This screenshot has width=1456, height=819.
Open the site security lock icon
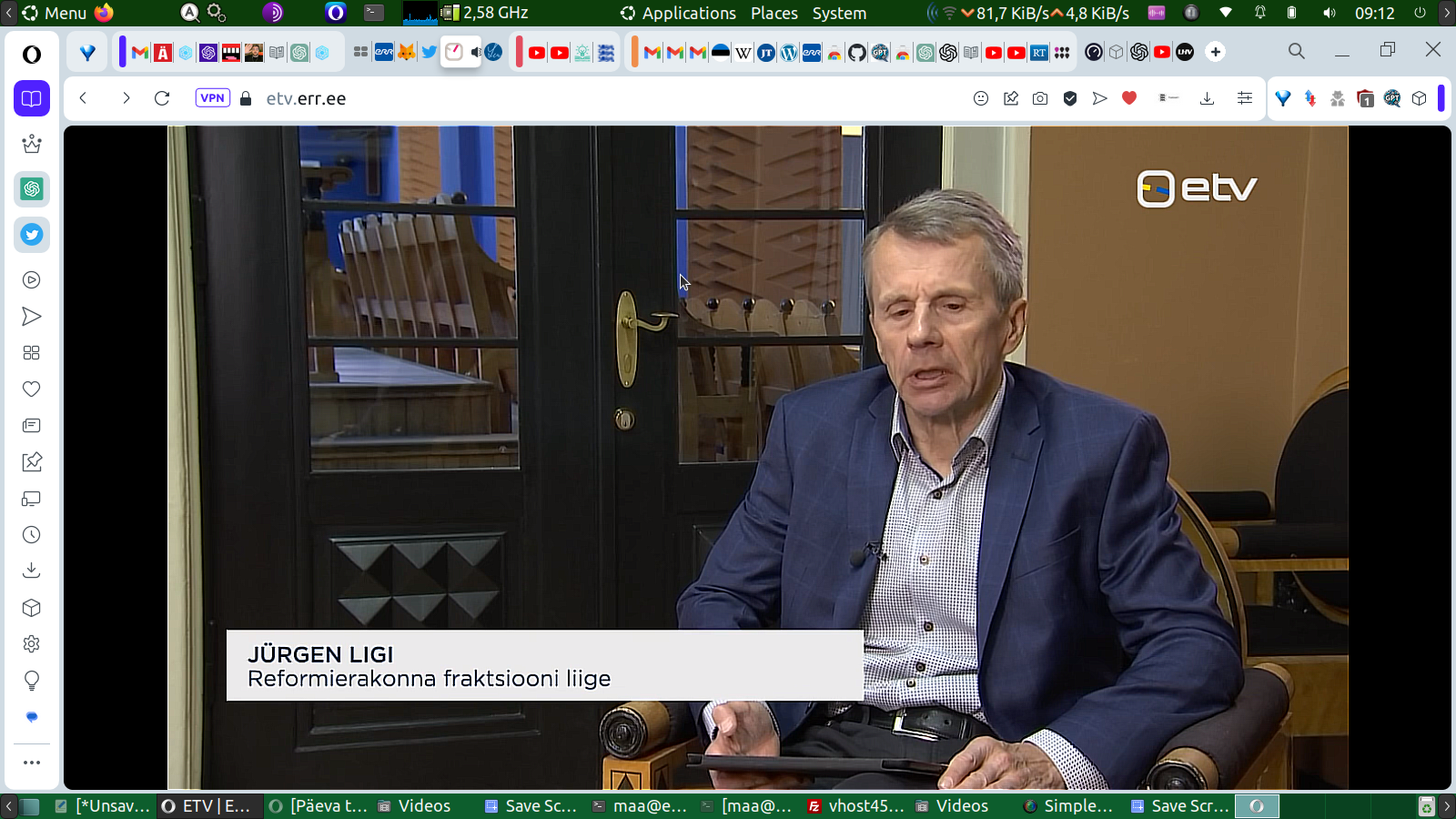246,98
